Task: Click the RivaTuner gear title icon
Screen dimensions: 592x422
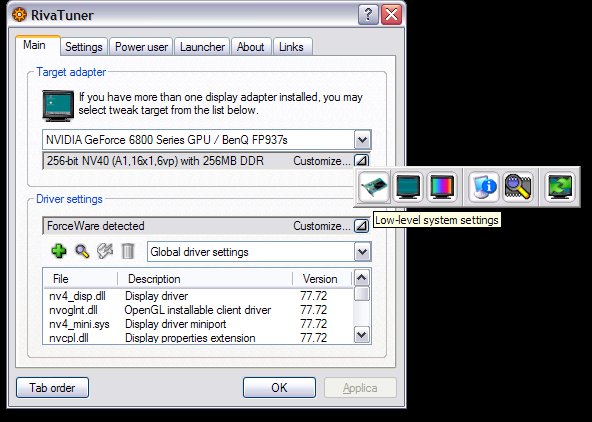Action: (19, 15)
